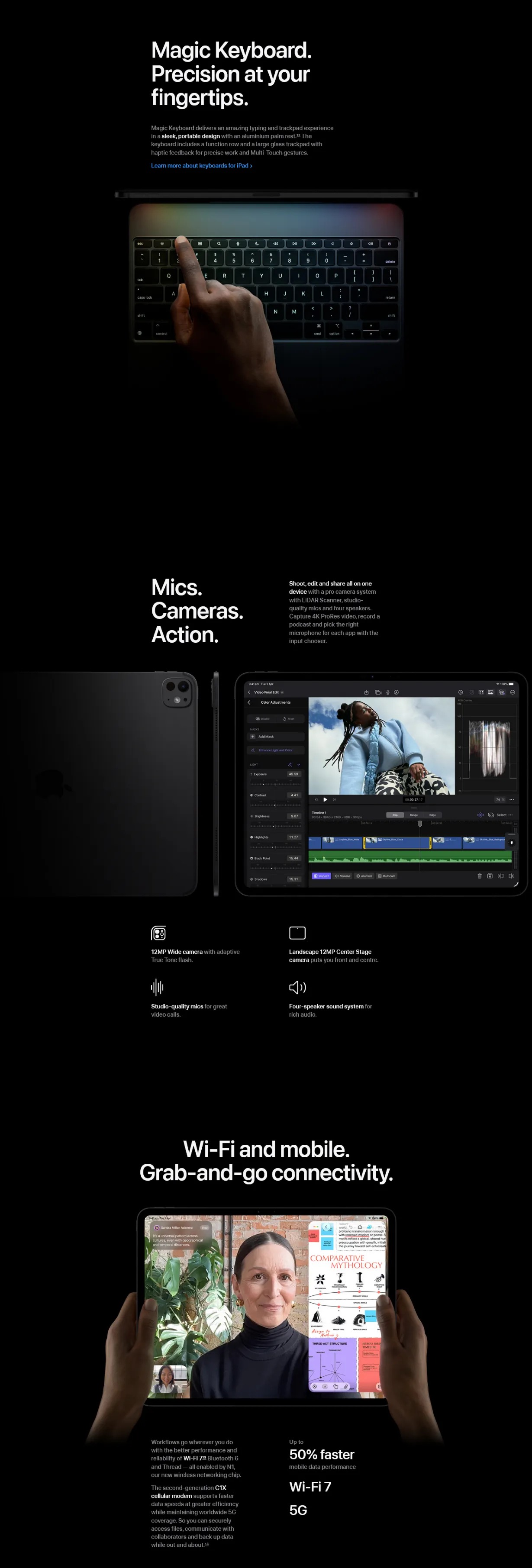The image size is (532, 1568).
Task: Open the Multicam tool below the timeline
Action: 387,876
